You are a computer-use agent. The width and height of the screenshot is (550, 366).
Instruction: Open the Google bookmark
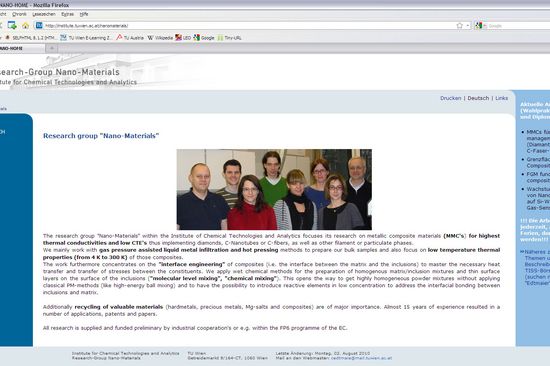click(x=204, y=38)
